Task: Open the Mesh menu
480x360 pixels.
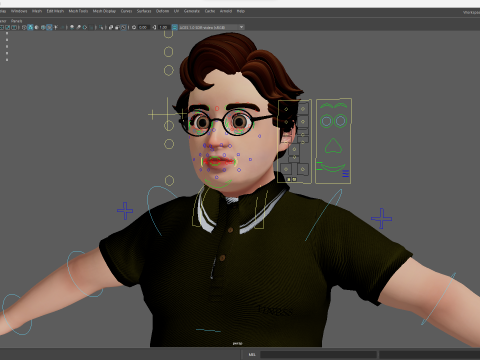Action: [37, 11]
